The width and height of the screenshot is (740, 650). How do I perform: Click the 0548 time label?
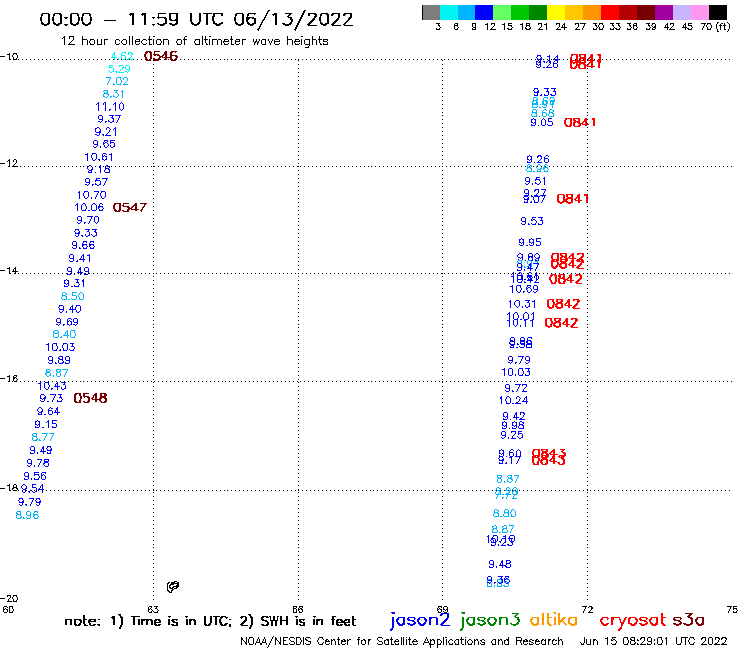coord(90,398)
